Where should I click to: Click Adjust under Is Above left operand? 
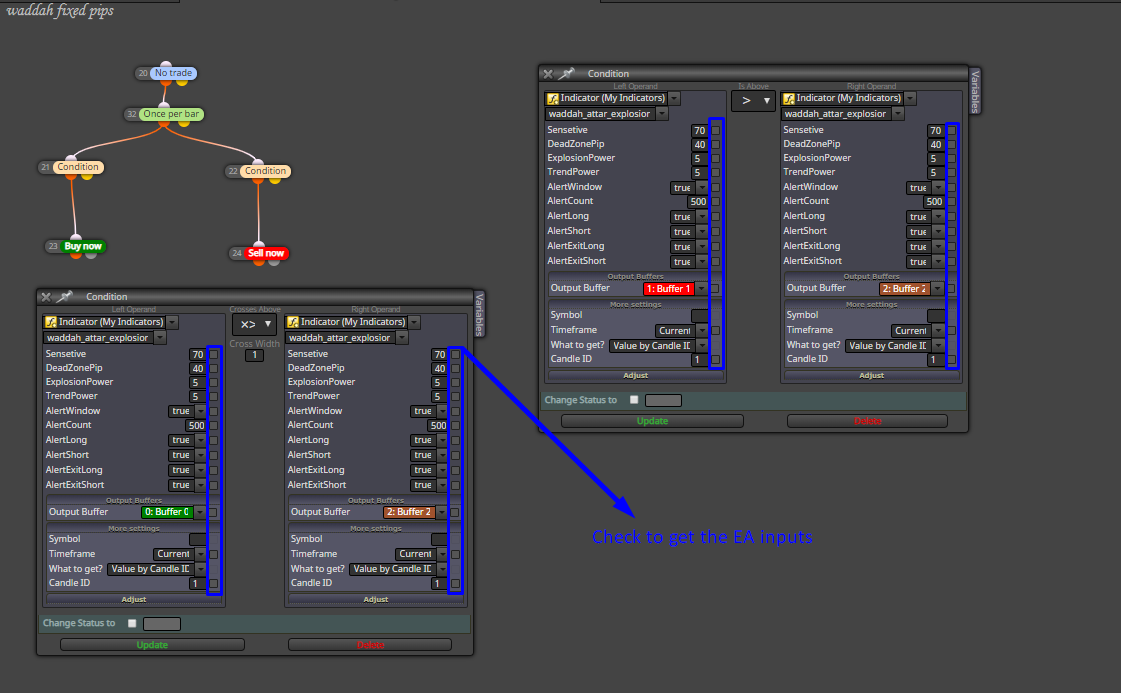[x=636, y=375]
